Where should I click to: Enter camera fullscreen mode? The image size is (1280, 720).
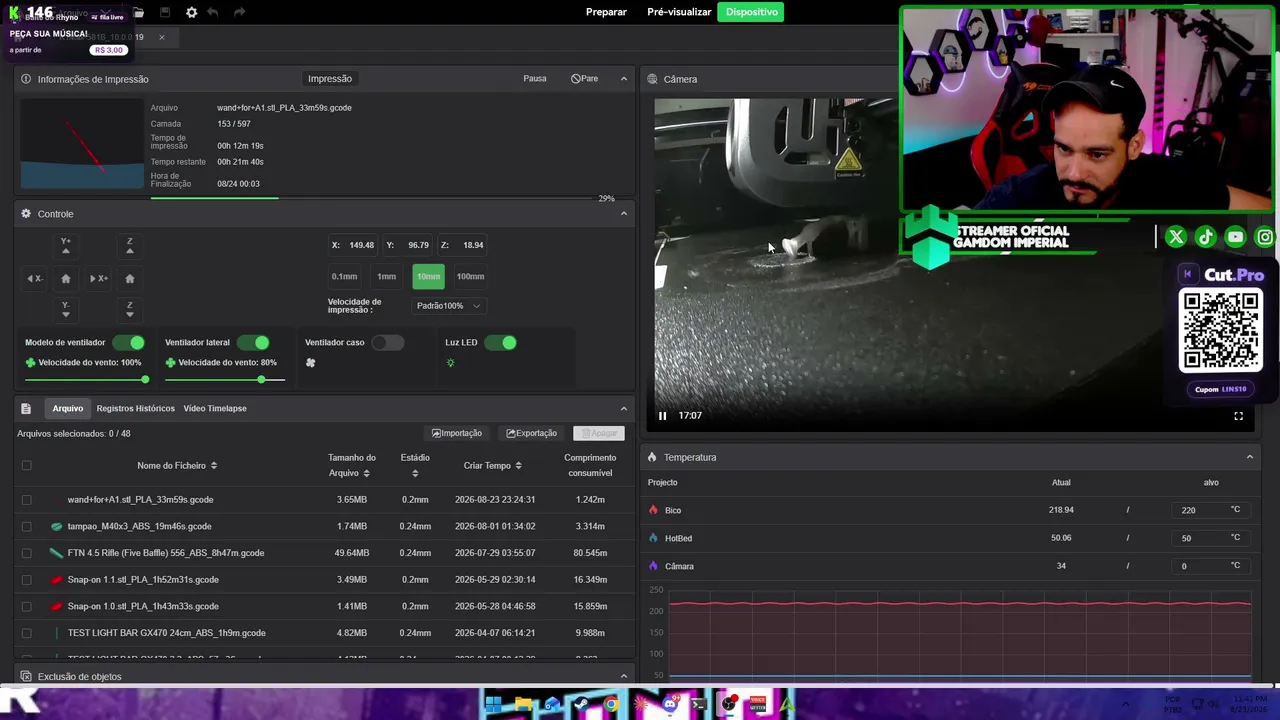pos(1238,416)
